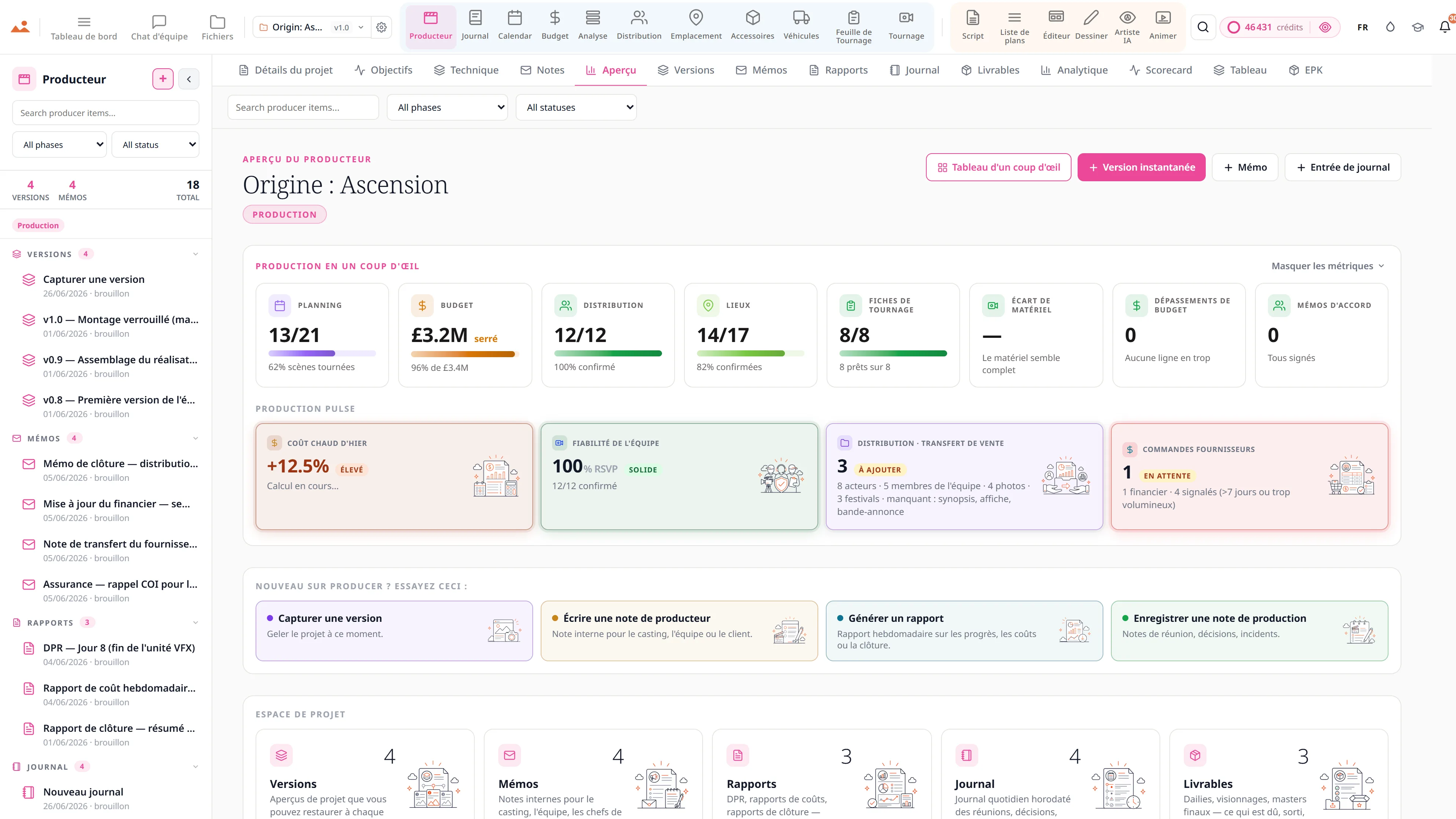This screenshot has height=819, width=1456.
Task: Click the + Mémo button
Action: (x=1244, y=167)
